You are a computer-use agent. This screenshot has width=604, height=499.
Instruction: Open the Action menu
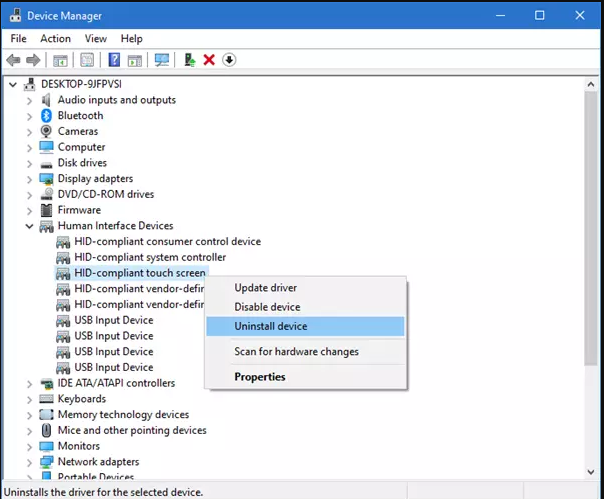click(x=55, y=38)
